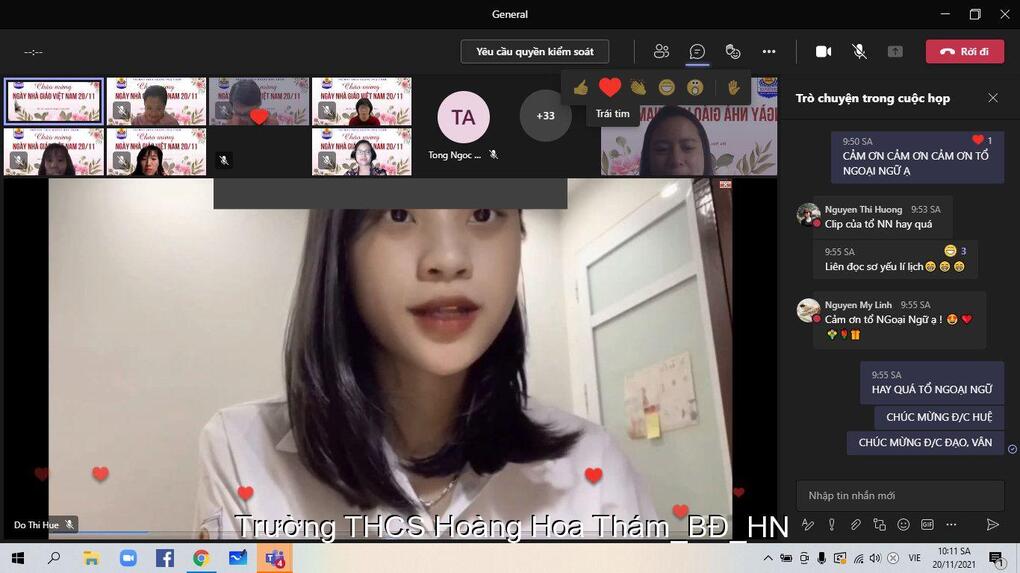Leave the meeting with Rời đi button

tap(965, 51)
